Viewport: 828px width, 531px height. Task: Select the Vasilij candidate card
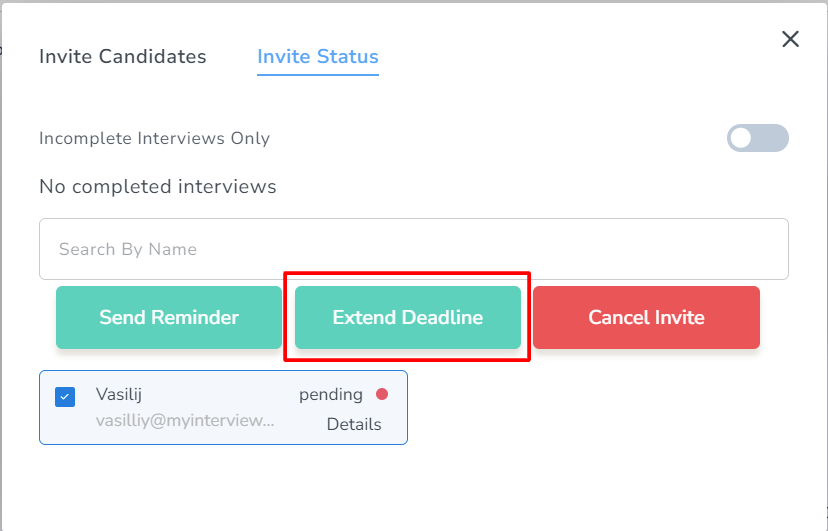point(223,407)
